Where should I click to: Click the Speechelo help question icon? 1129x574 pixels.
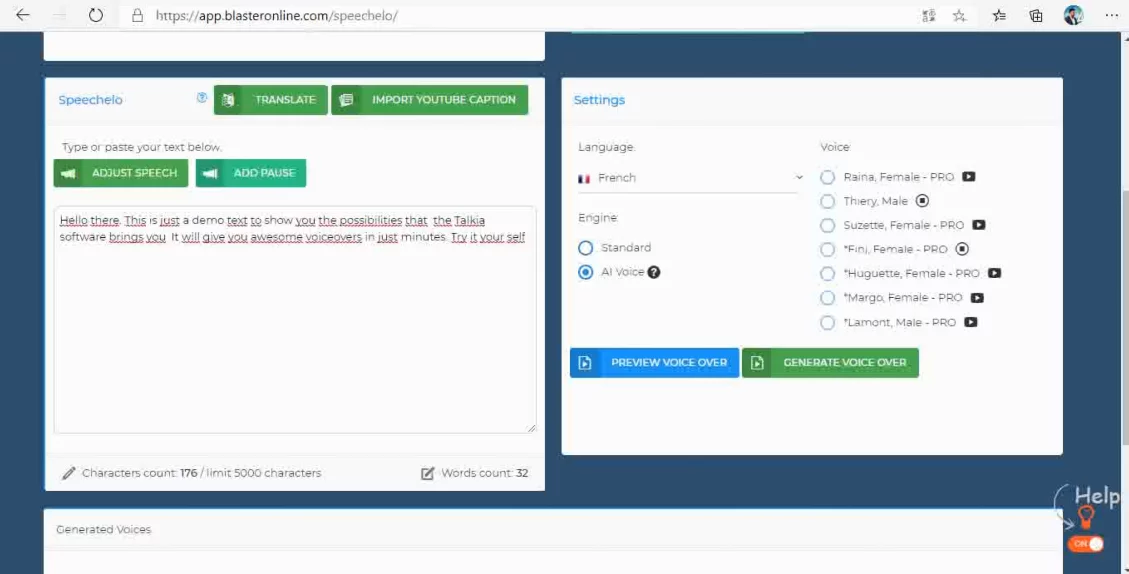(202, 98)
